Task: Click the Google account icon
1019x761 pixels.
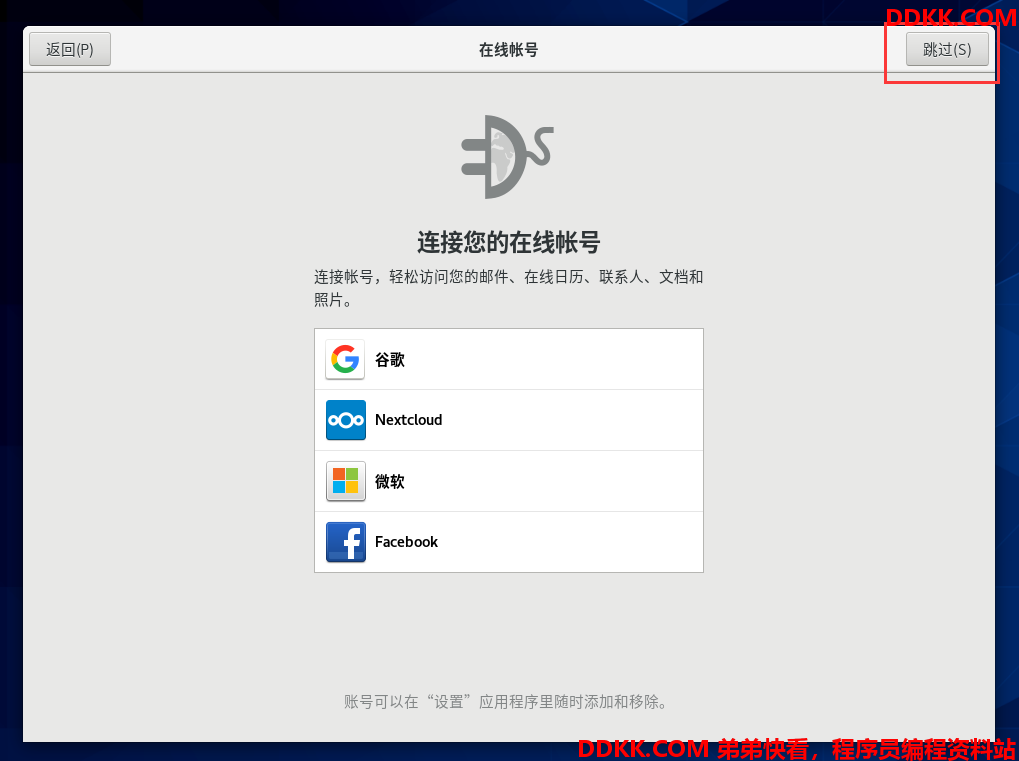Action: point(345,359)
